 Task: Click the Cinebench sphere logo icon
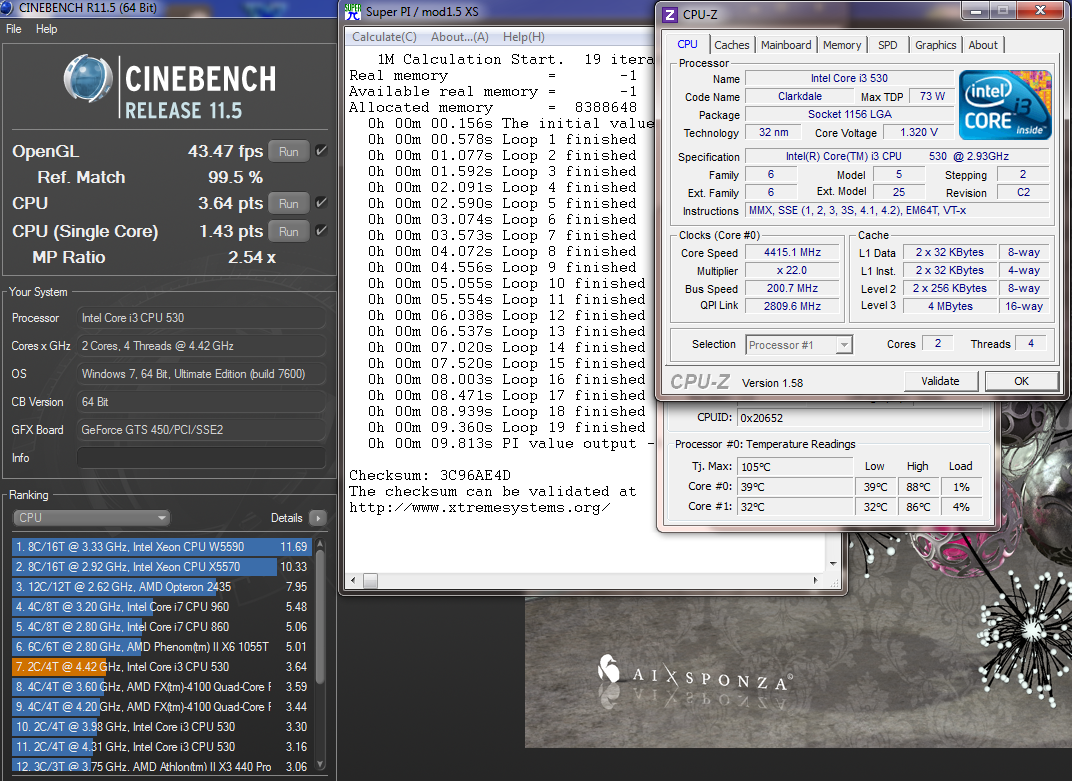pyautogui.click(x=89, y=78)
